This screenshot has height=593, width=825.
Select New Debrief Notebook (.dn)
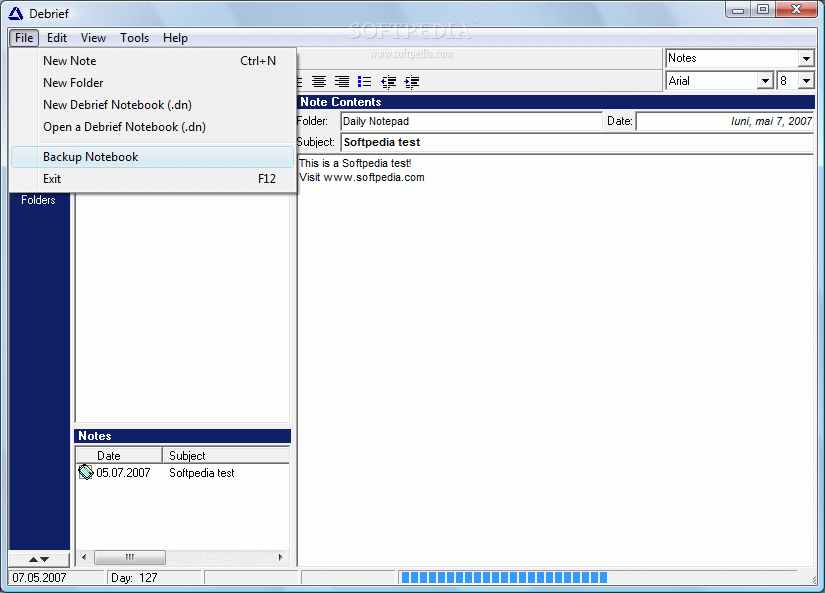coord(153,105)
